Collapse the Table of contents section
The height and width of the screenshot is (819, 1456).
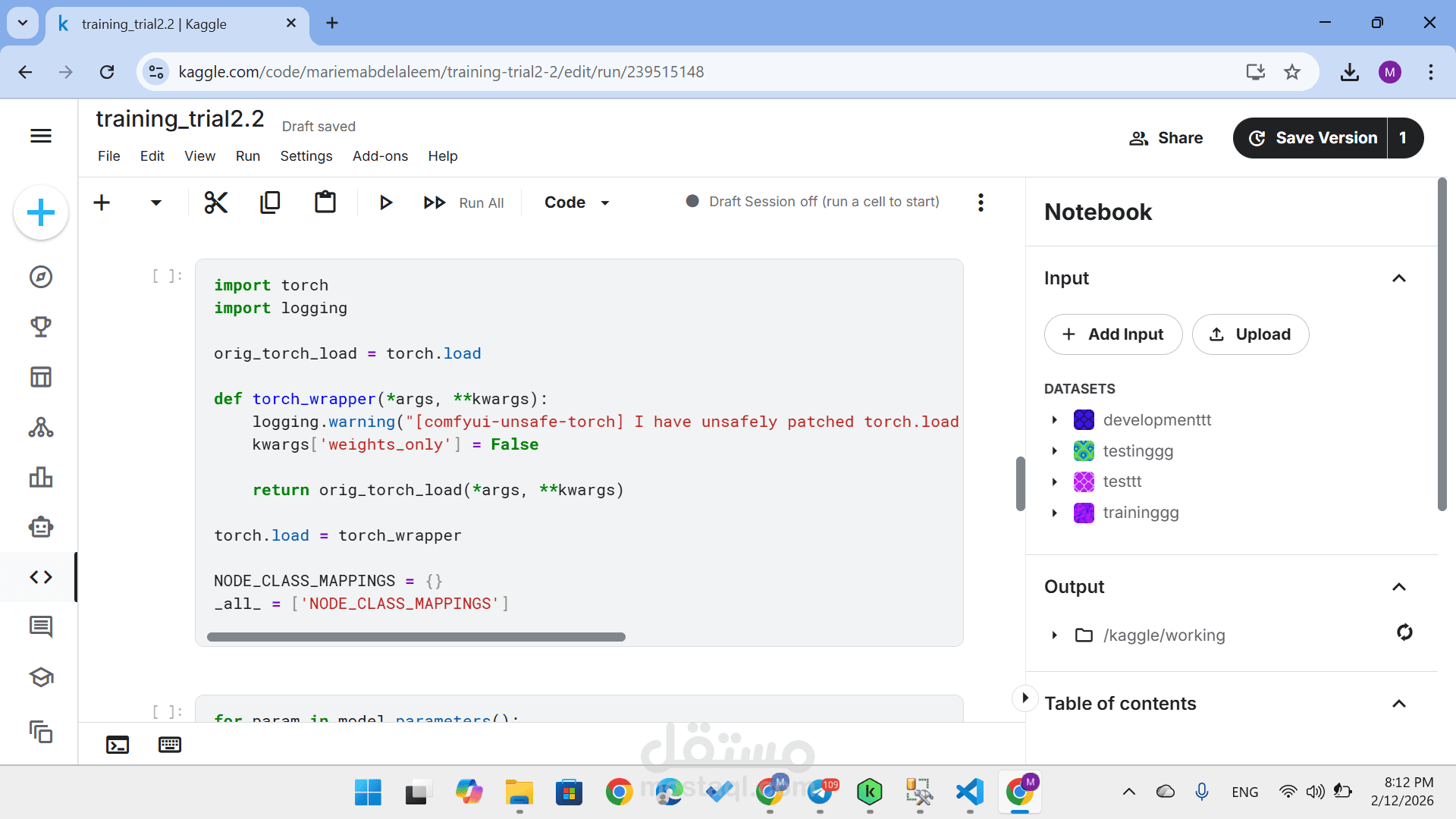[x=1399, y=704]
